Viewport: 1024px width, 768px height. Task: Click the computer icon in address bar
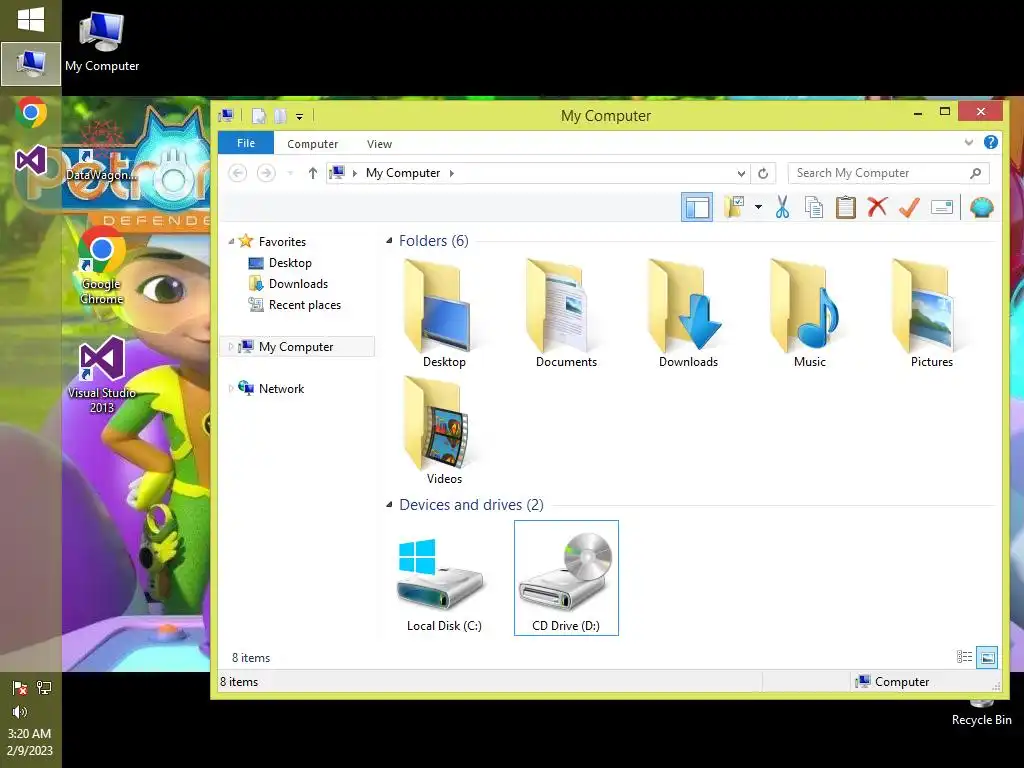point(337,173)
